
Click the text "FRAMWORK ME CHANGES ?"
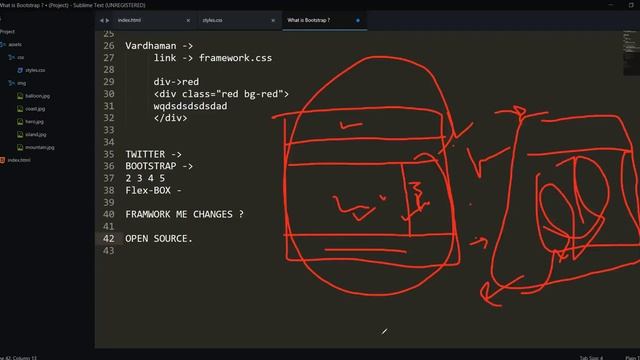click(184, 214)
